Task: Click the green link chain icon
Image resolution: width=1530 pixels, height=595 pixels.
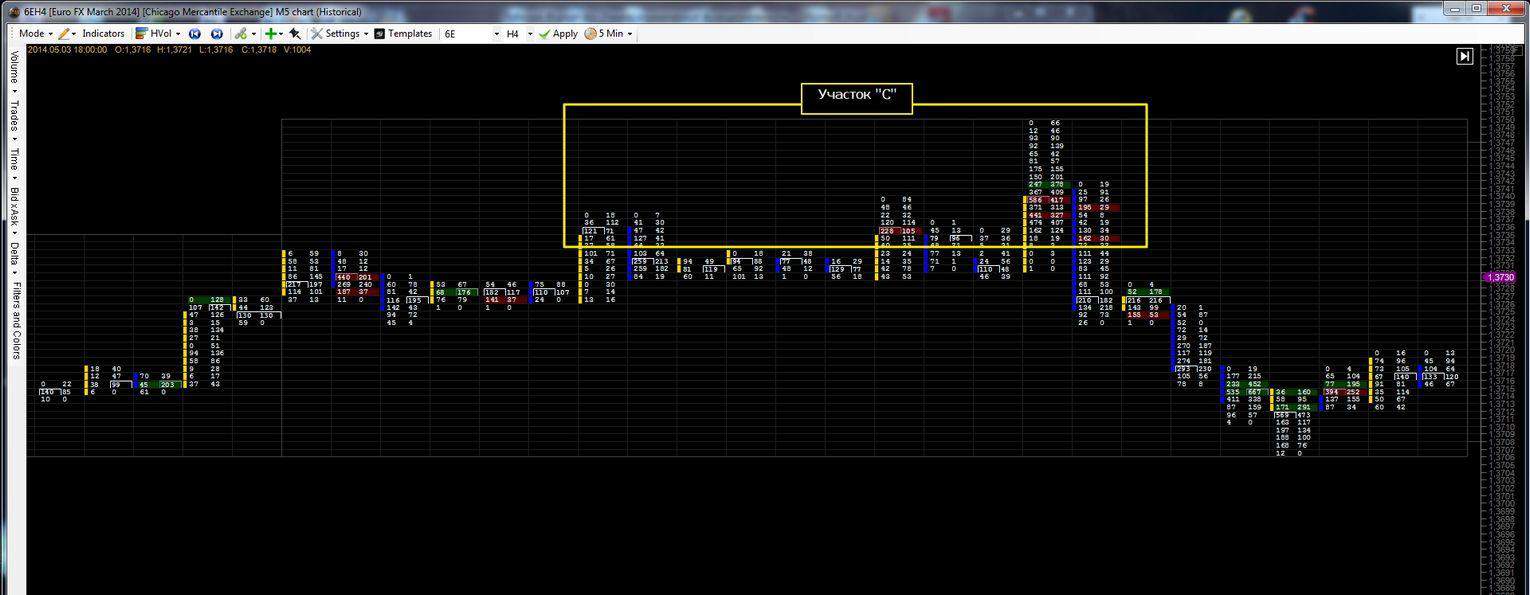Action: click(241, 34)
